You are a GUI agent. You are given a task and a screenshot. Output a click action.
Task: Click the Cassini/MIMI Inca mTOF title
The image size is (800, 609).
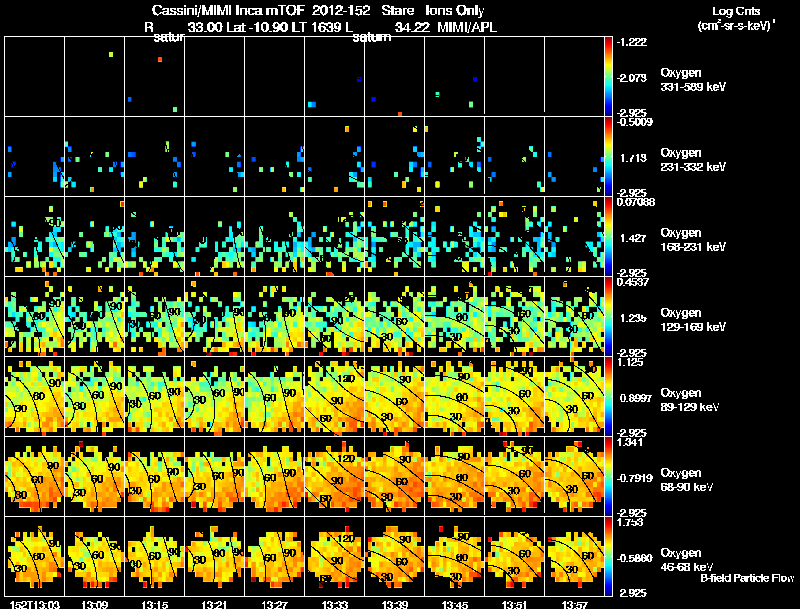pyautogui.click(x=228, y=10)
